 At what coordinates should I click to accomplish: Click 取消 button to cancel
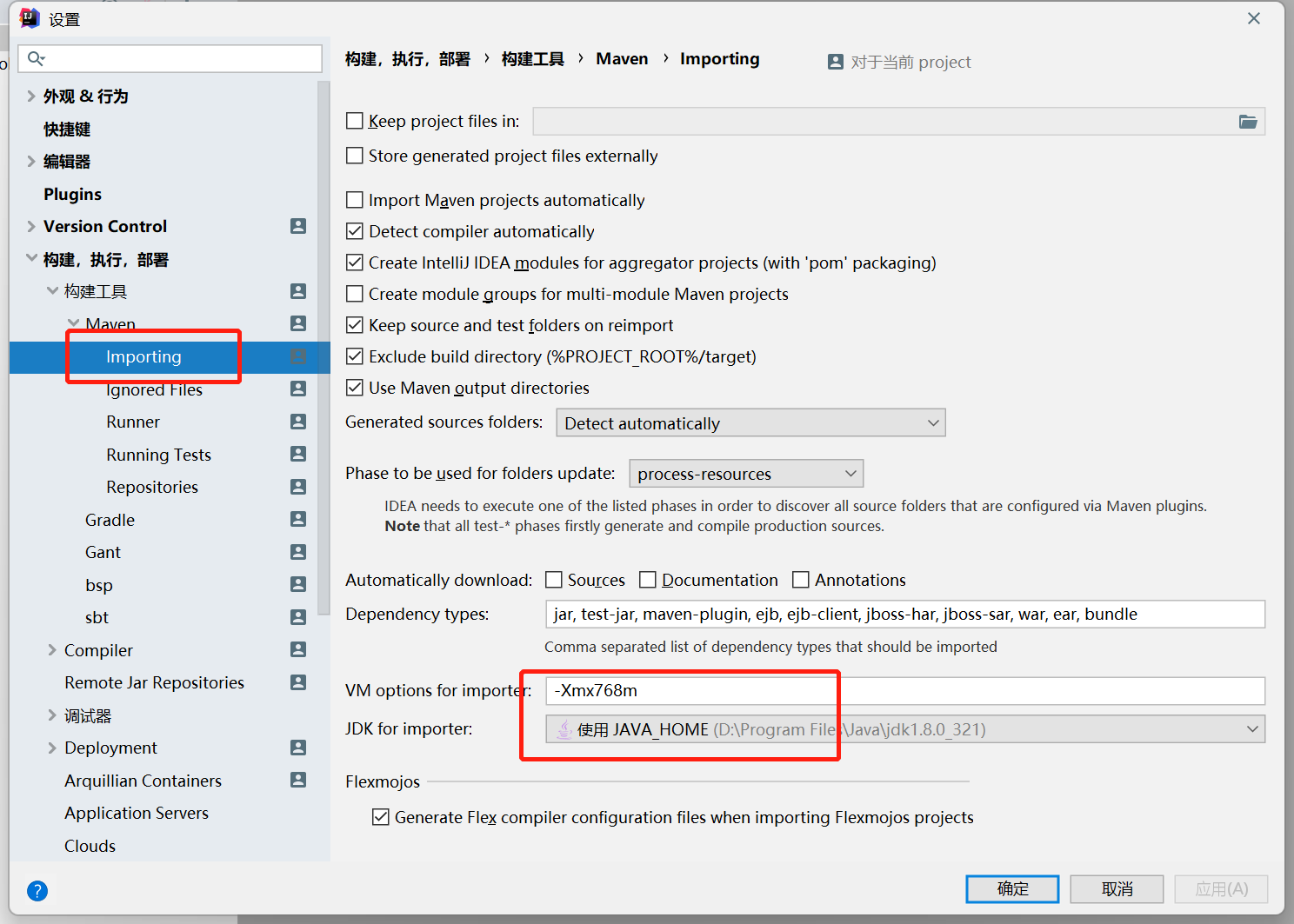(x=1117, y=888)
